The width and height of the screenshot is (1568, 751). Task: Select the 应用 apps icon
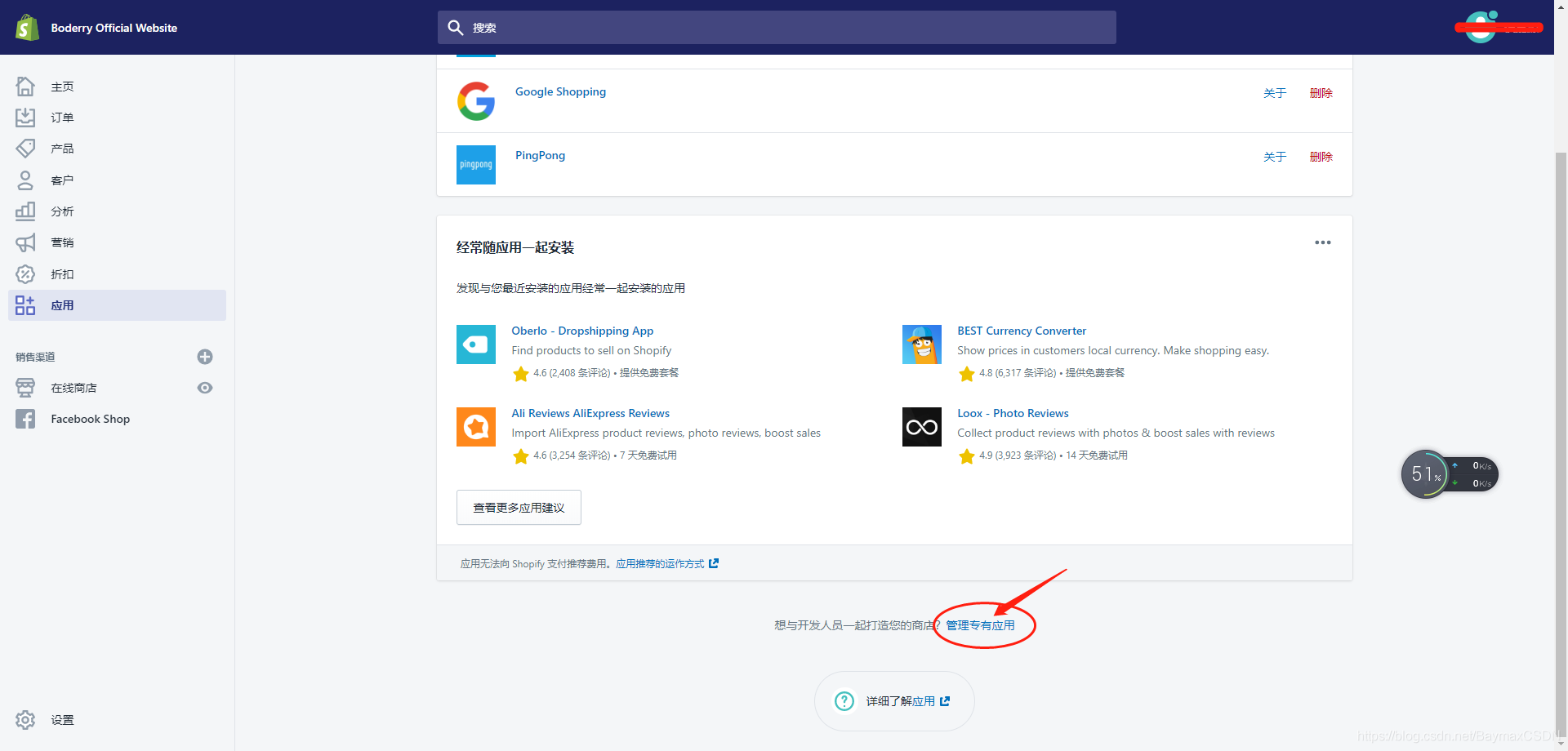click(25, 305)
